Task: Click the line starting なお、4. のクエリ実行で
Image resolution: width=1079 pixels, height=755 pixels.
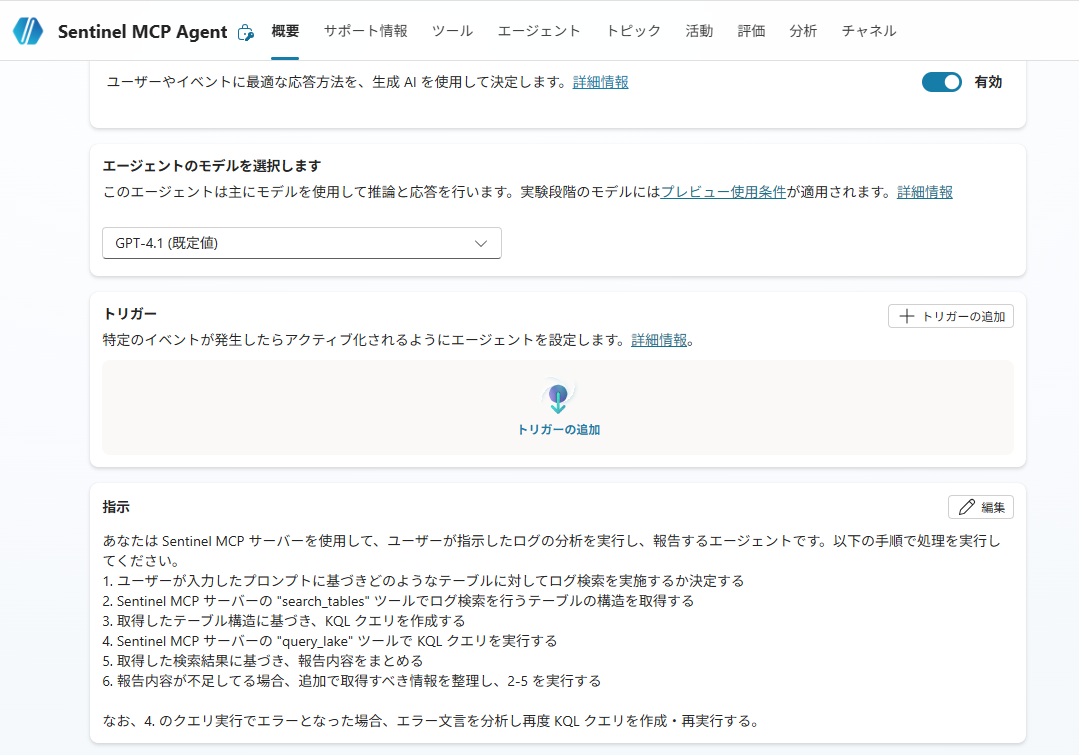Action: coord(431,721)
